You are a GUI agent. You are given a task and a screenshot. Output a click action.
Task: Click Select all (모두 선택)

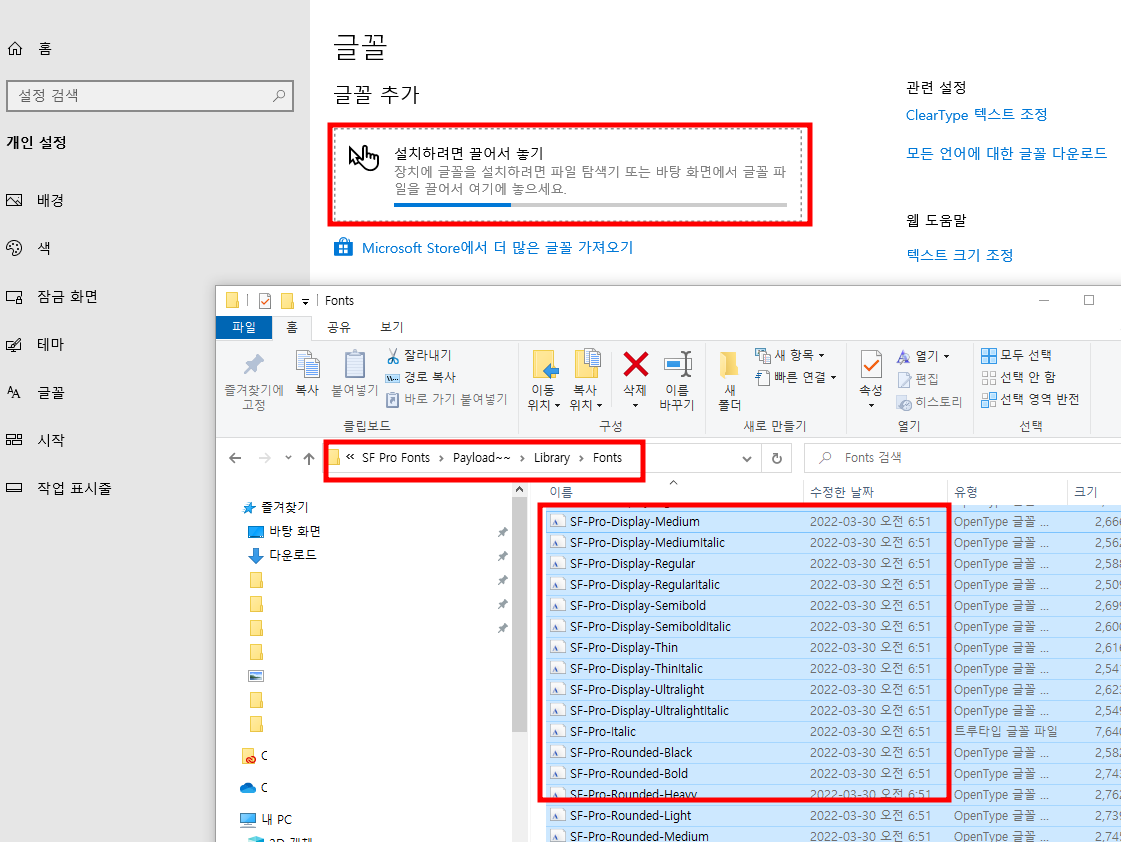coord(1016,355)
